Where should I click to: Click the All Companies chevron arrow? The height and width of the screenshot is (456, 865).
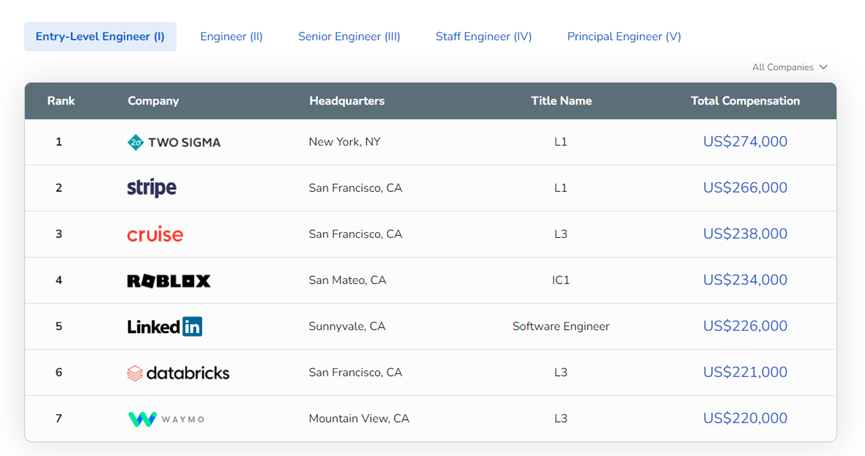(823, 67)
